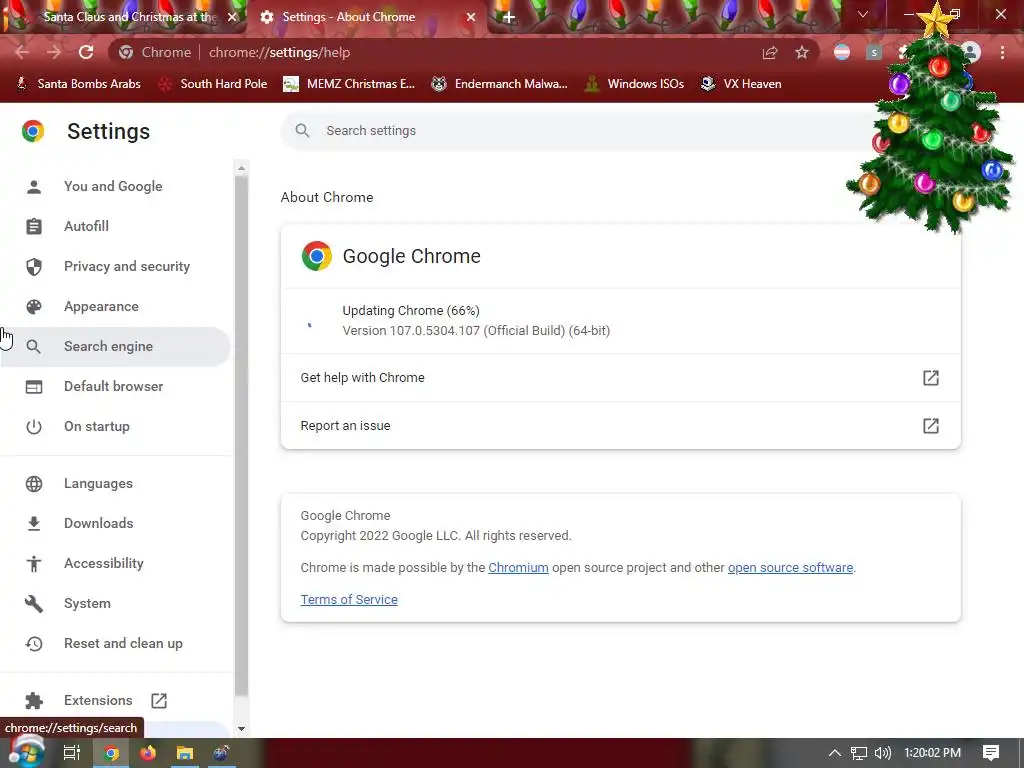Image resolution: width=1024 pixels, height=768 pixels.
Task: Click the taskbar clock 1:20:02 PM
Action: 933,753
